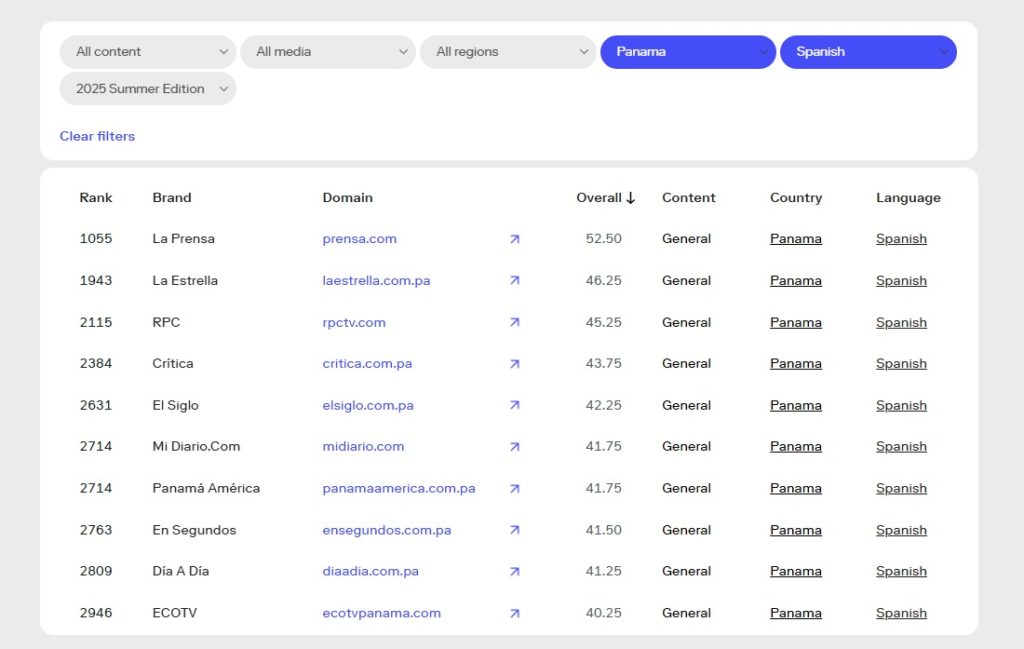Screen dimensions: 1024x649
Task: Click Panama country link in La Prensa row
Action: tap(795, 239)
